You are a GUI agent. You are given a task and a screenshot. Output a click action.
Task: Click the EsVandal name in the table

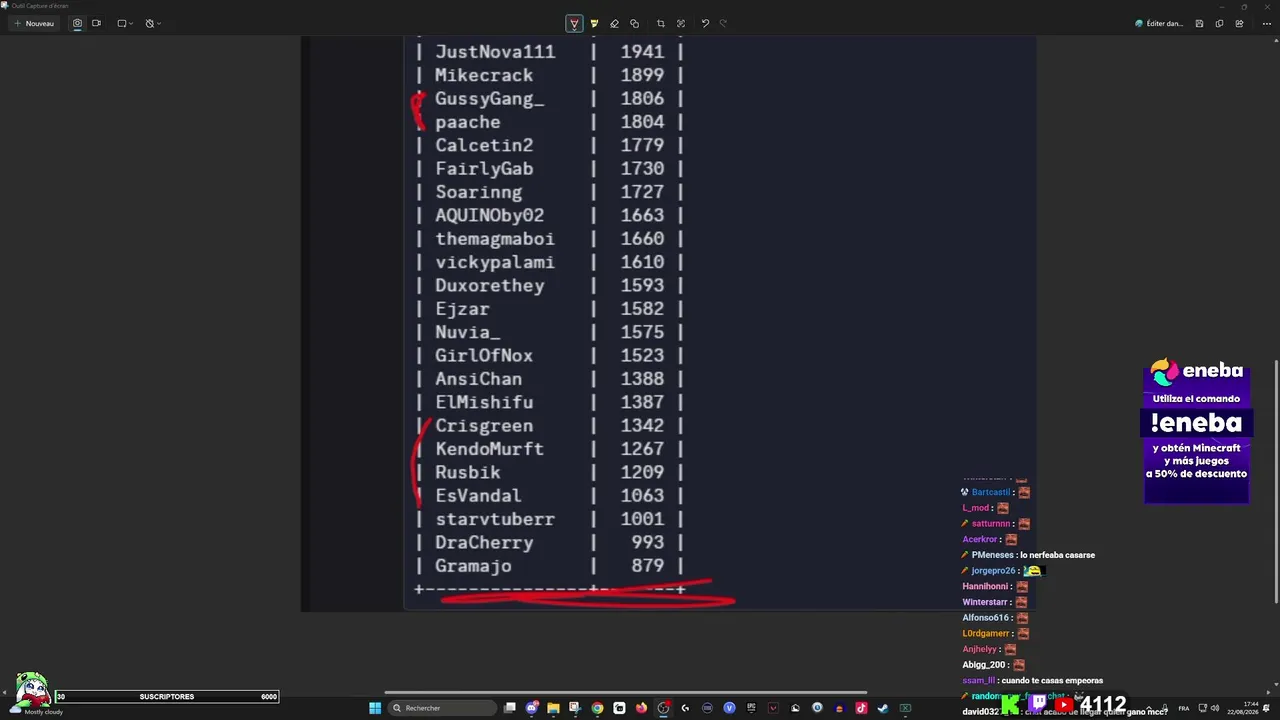[479, 495]
